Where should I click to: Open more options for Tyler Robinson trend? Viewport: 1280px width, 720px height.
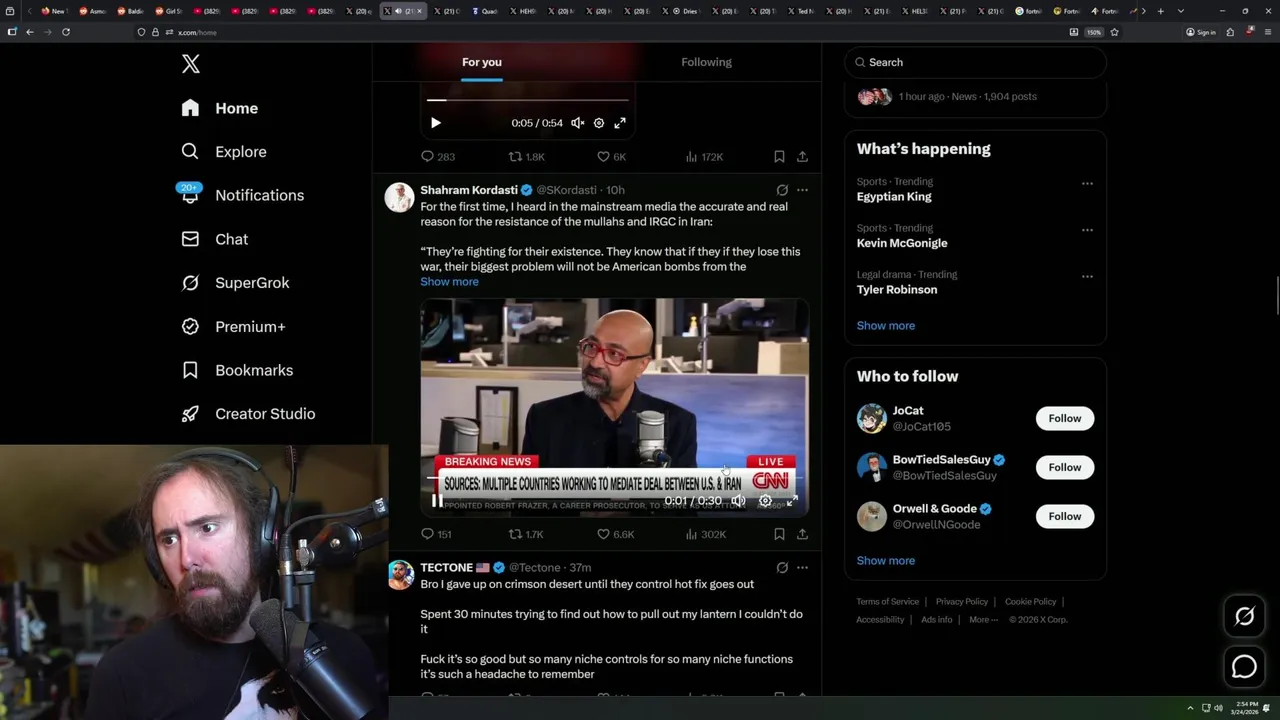tap(1087, 276)
